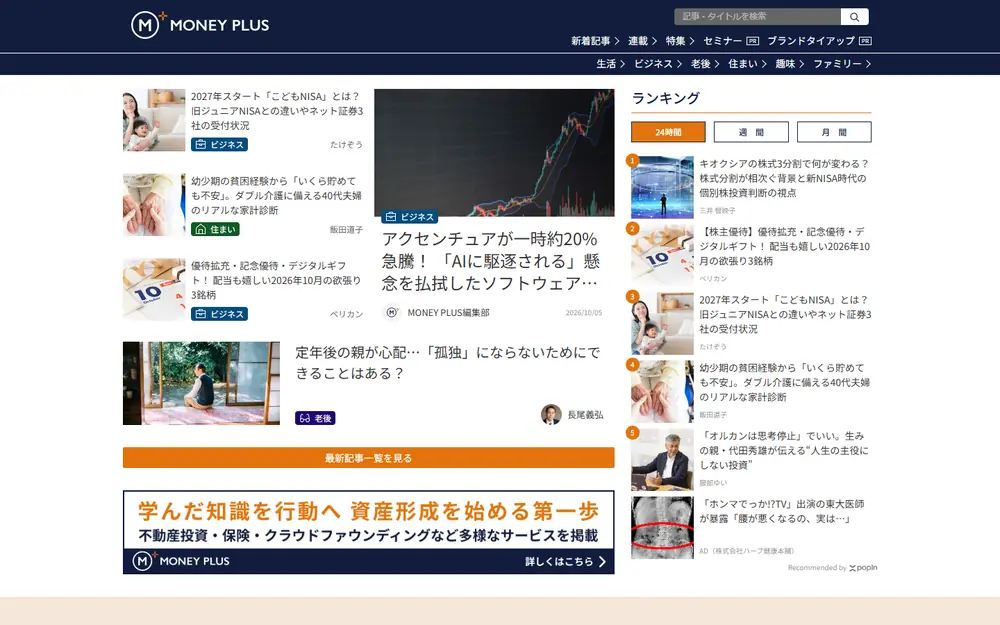Open left-list 2027年スタート「こどもNISA」article title
Viewport: 1000px width, 625px height.
(x=277, y=111)
